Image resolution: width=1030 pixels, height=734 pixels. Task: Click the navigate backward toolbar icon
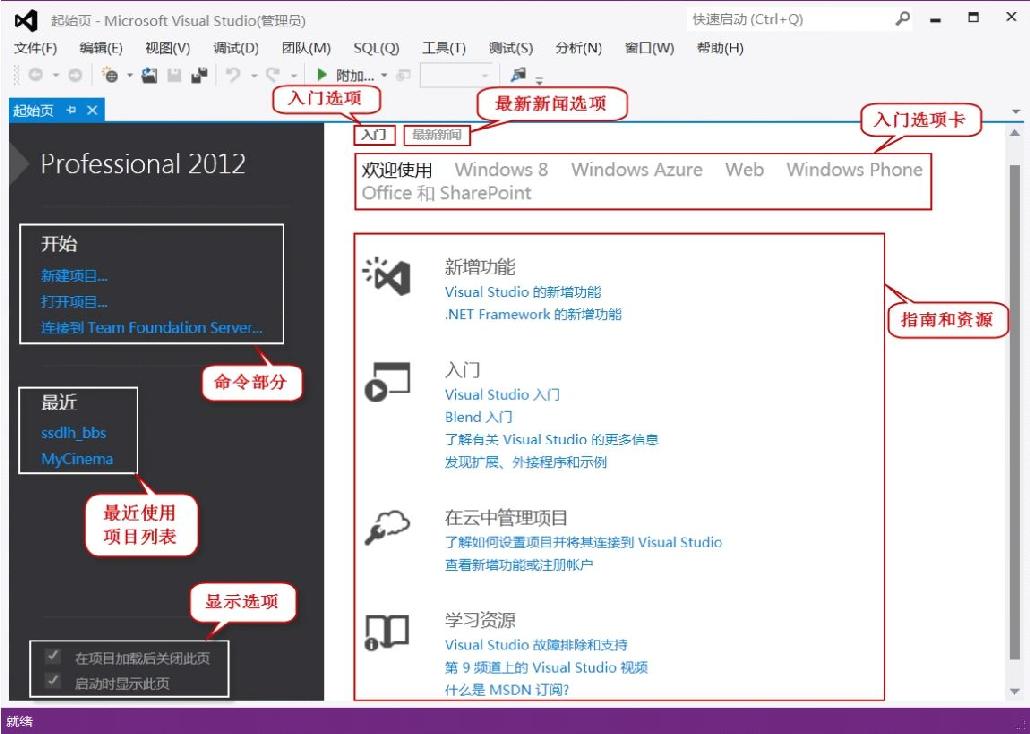[x=35, y=76]
